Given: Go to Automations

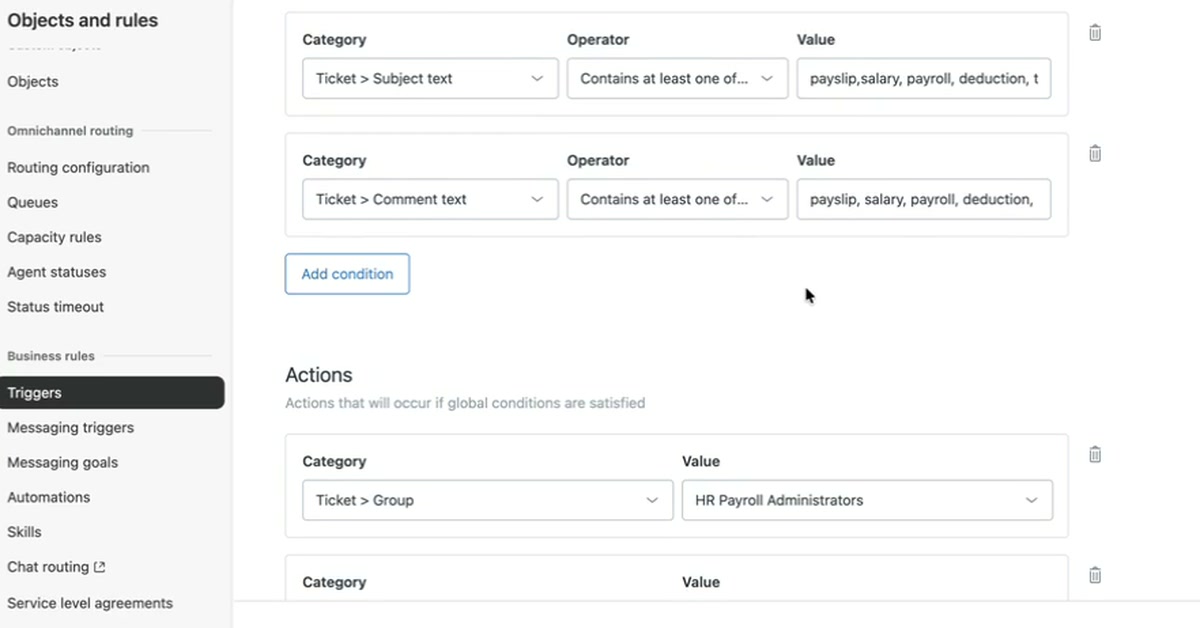Looking at the screenshot, I should [48, 497].
